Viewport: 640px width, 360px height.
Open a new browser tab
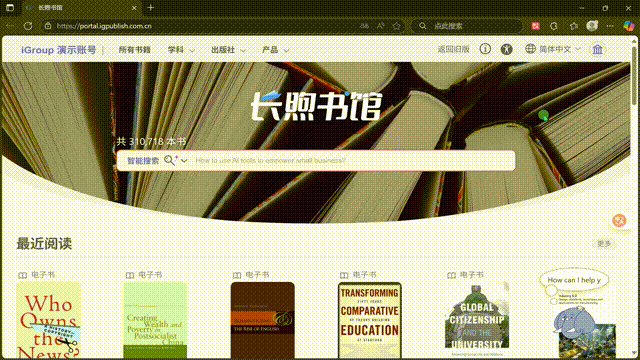(151, 7)
